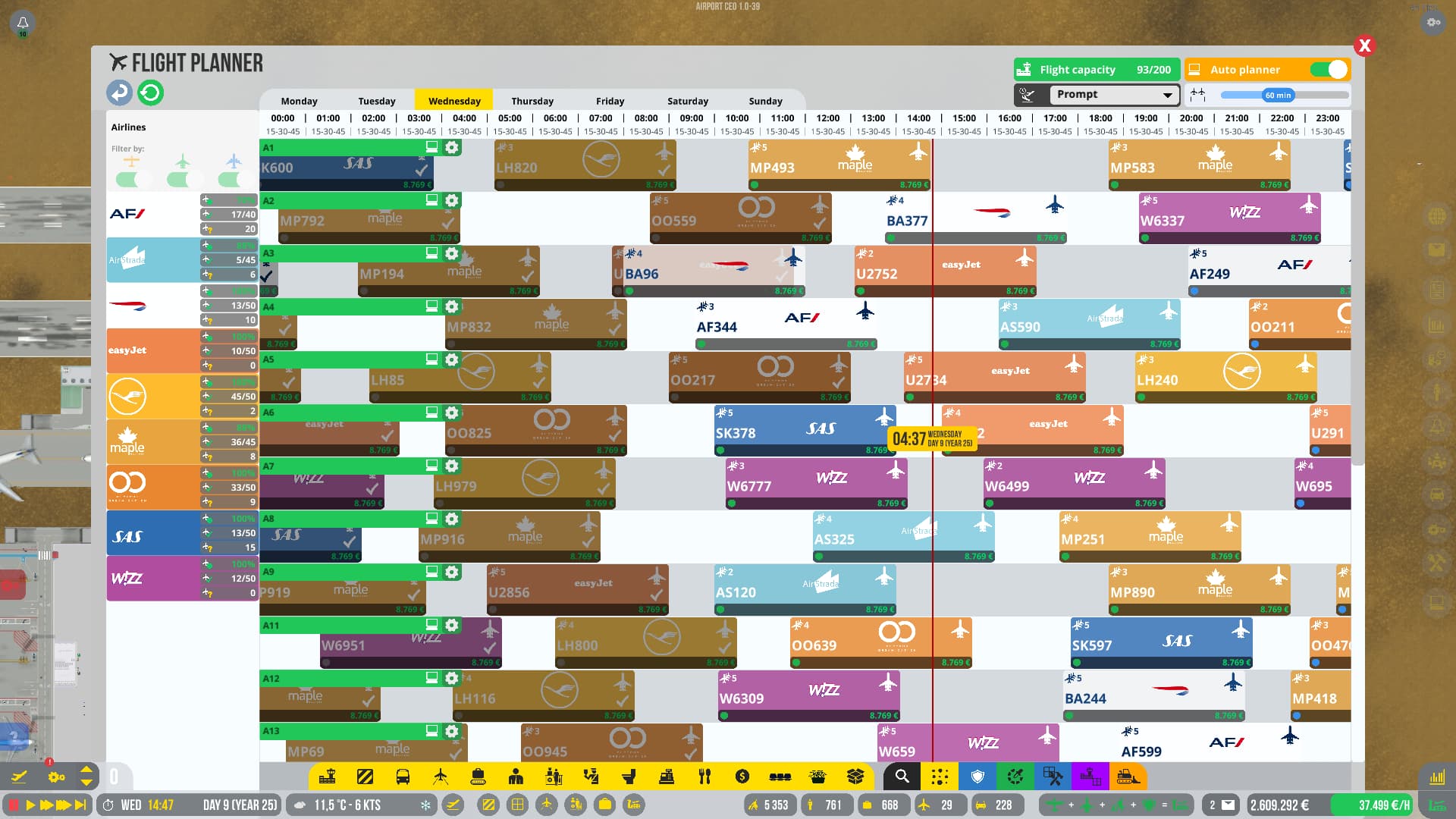Toggle the small aircraft filter switch
This screenshot has width=1456, height=819.
[x=133, y=180]
